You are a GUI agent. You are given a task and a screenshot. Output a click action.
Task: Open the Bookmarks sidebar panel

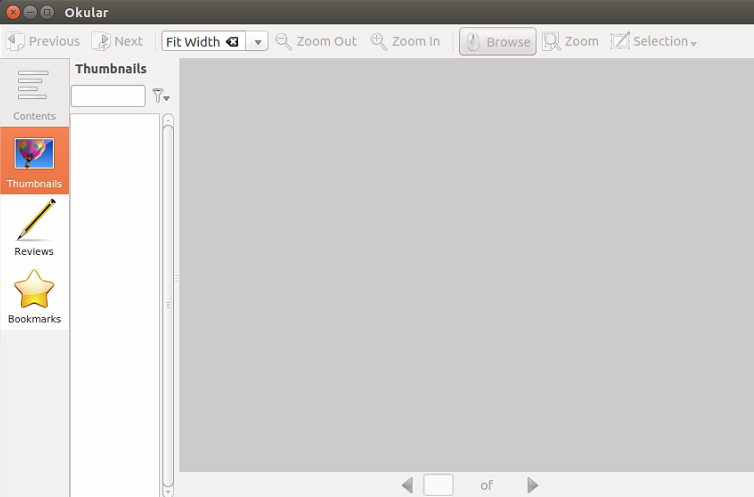point(34,296)
